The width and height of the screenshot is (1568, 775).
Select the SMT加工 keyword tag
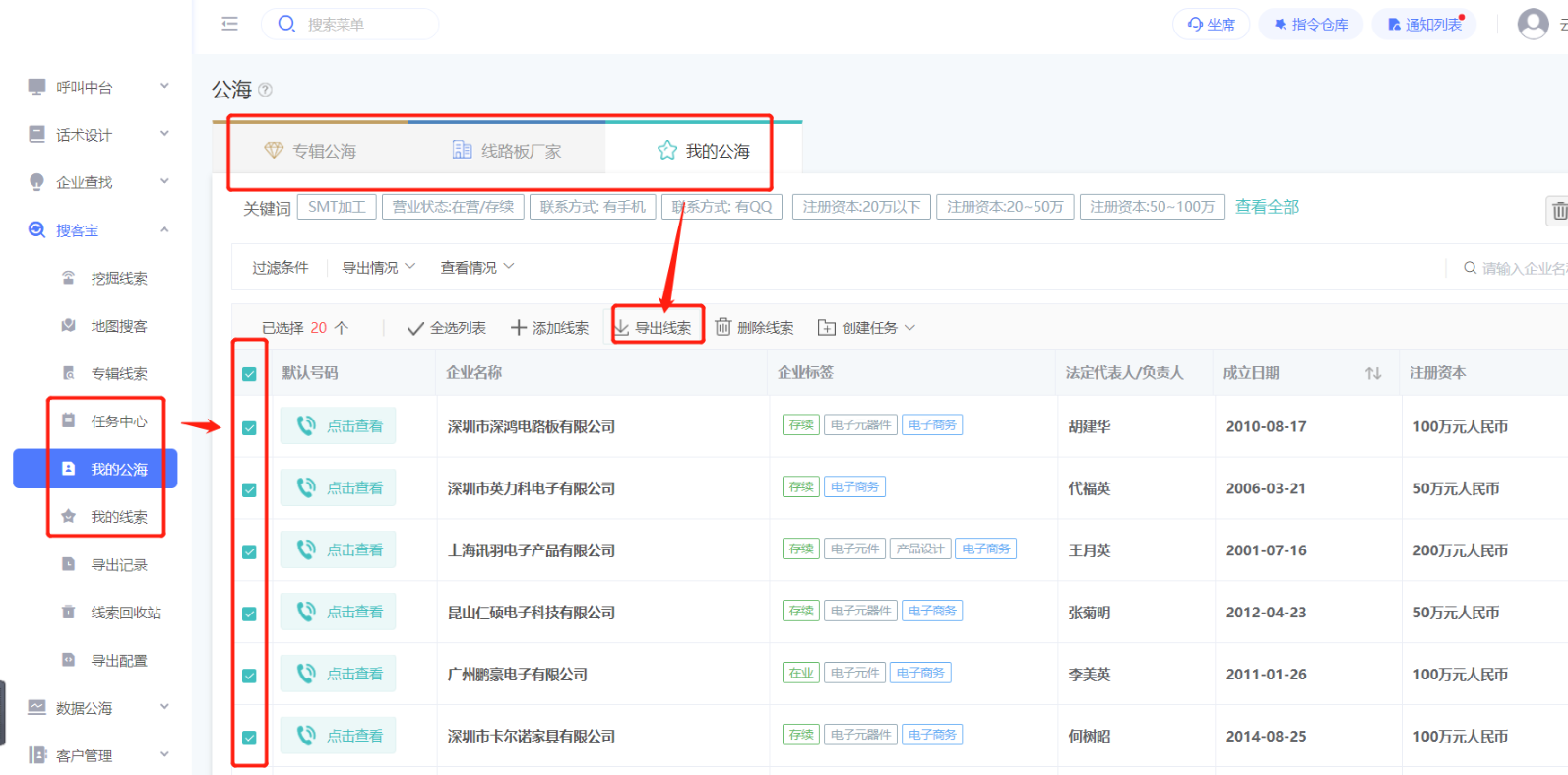click(337, 207)
